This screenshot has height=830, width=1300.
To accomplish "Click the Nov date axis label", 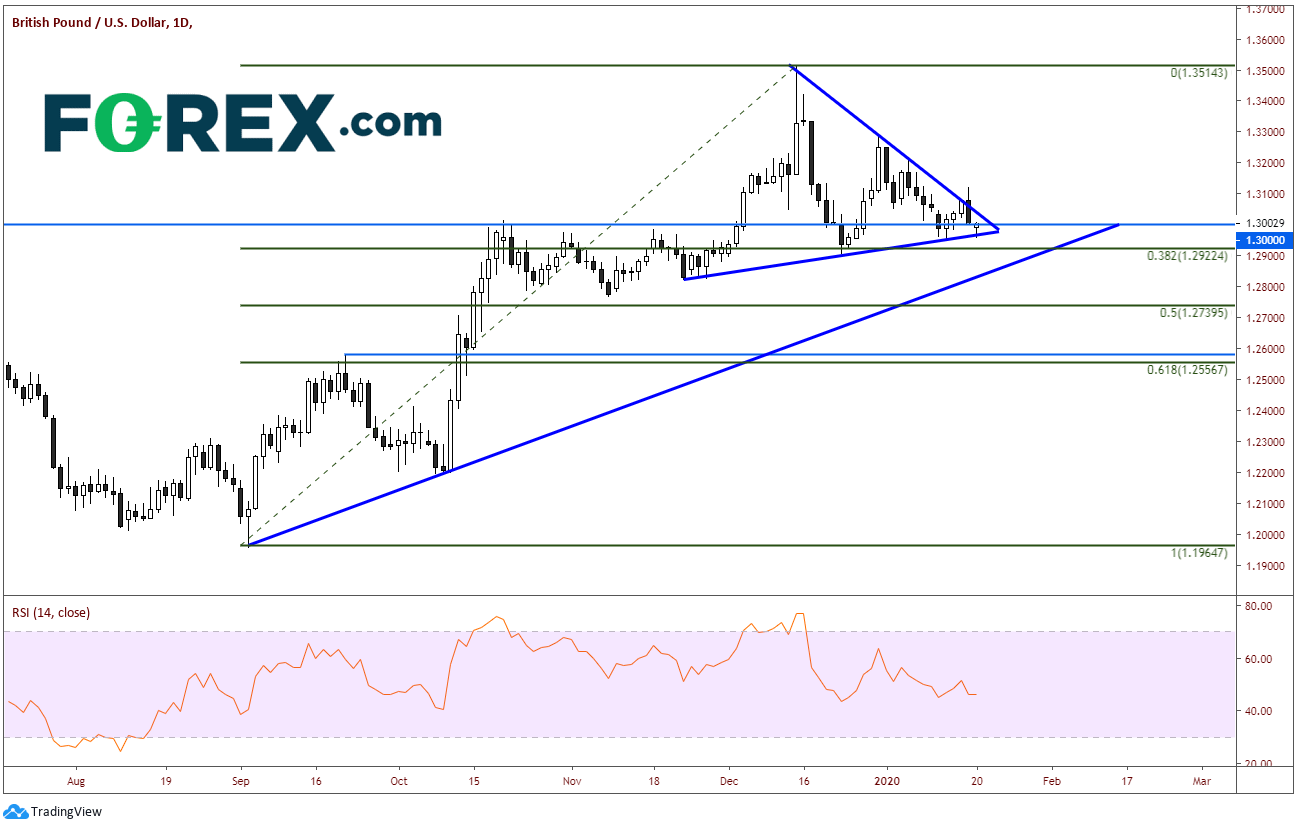I will click(571, 780).
